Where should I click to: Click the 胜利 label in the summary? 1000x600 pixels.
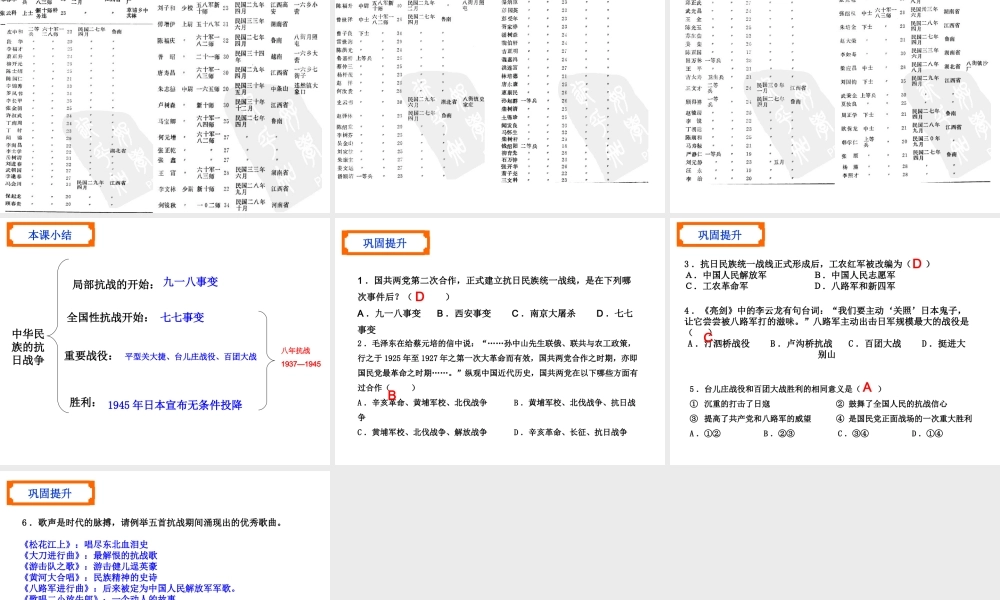pos(83,402)
